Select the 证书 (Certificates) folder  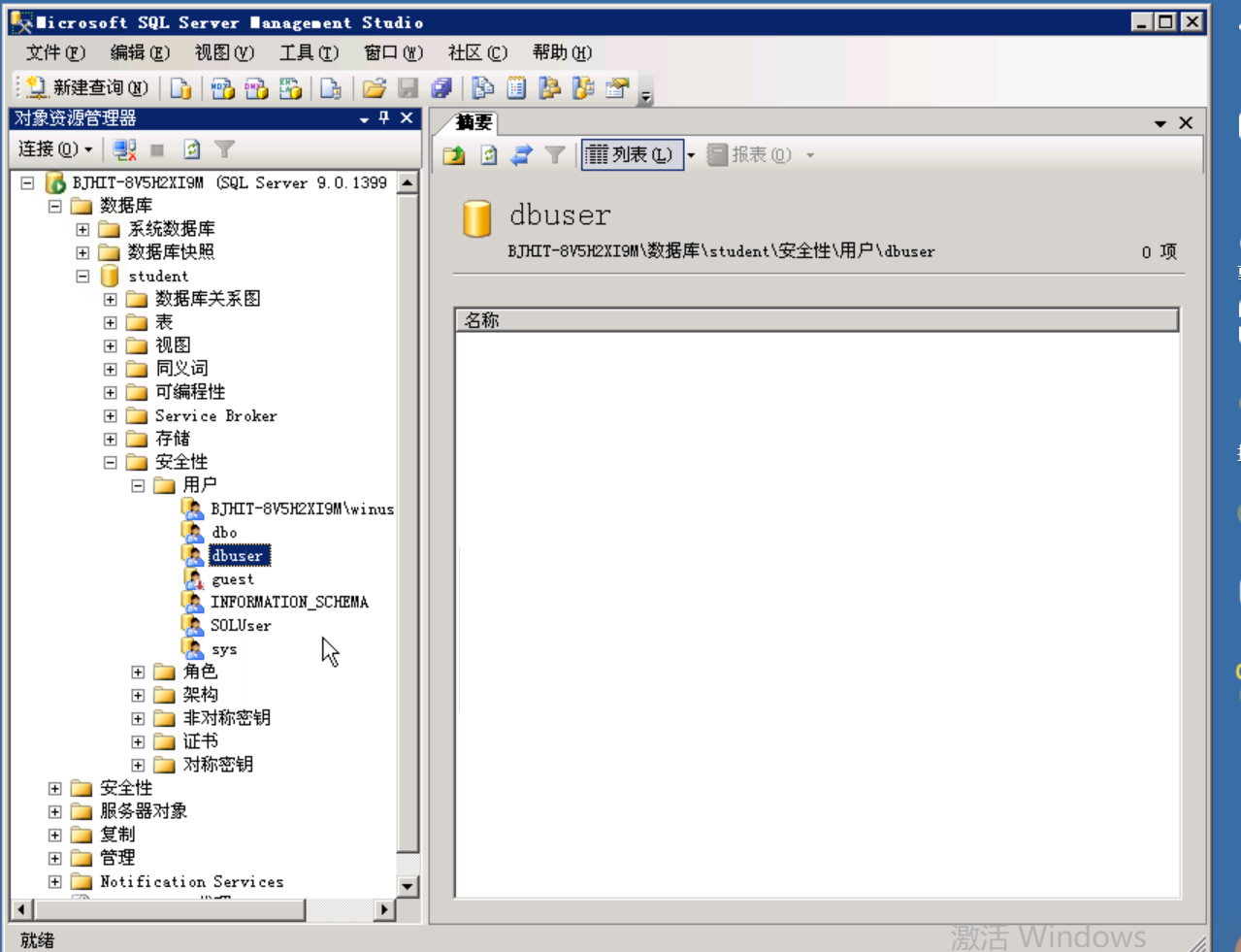click(x=200, y=741)
